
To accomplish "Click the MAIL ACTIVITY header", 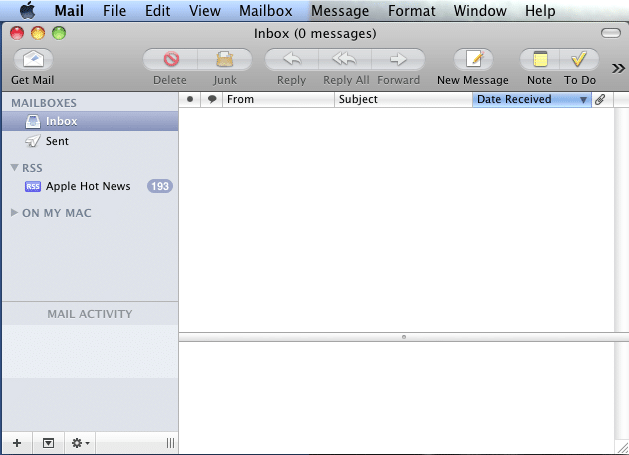I will [90, 314].
